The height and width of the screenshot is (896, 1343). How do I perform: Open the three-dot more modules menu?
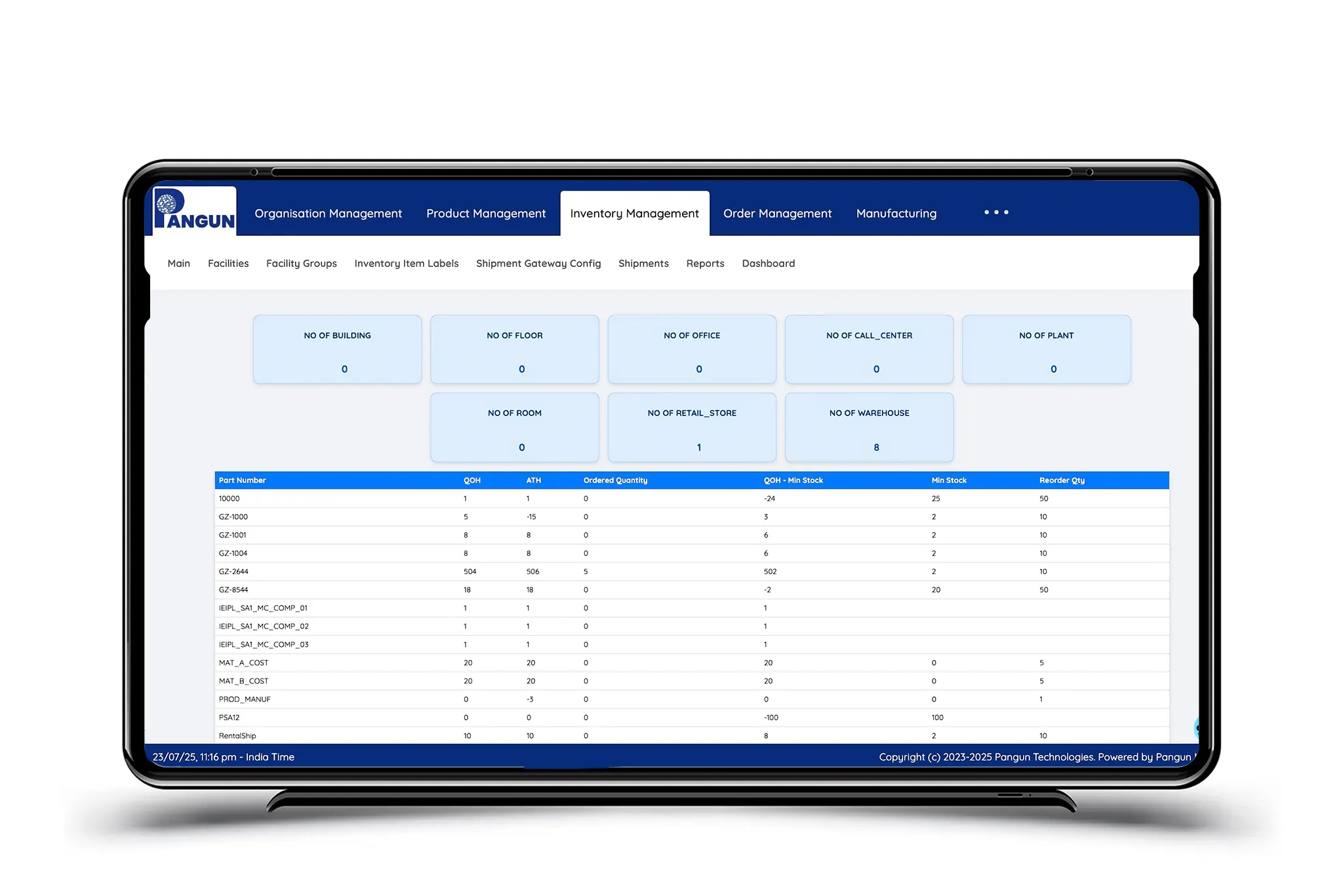tap(995, 212)
